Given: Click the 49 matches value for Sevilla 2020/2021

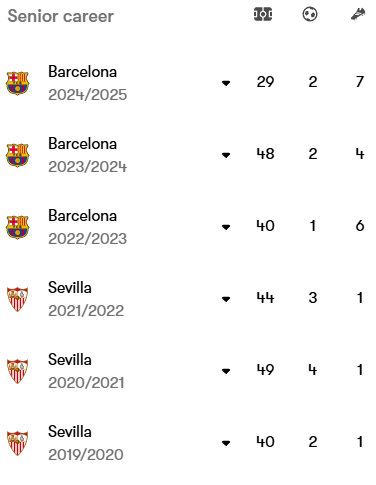Looking at the screenshot, I should pyautogui.click(x=265, y=370).
